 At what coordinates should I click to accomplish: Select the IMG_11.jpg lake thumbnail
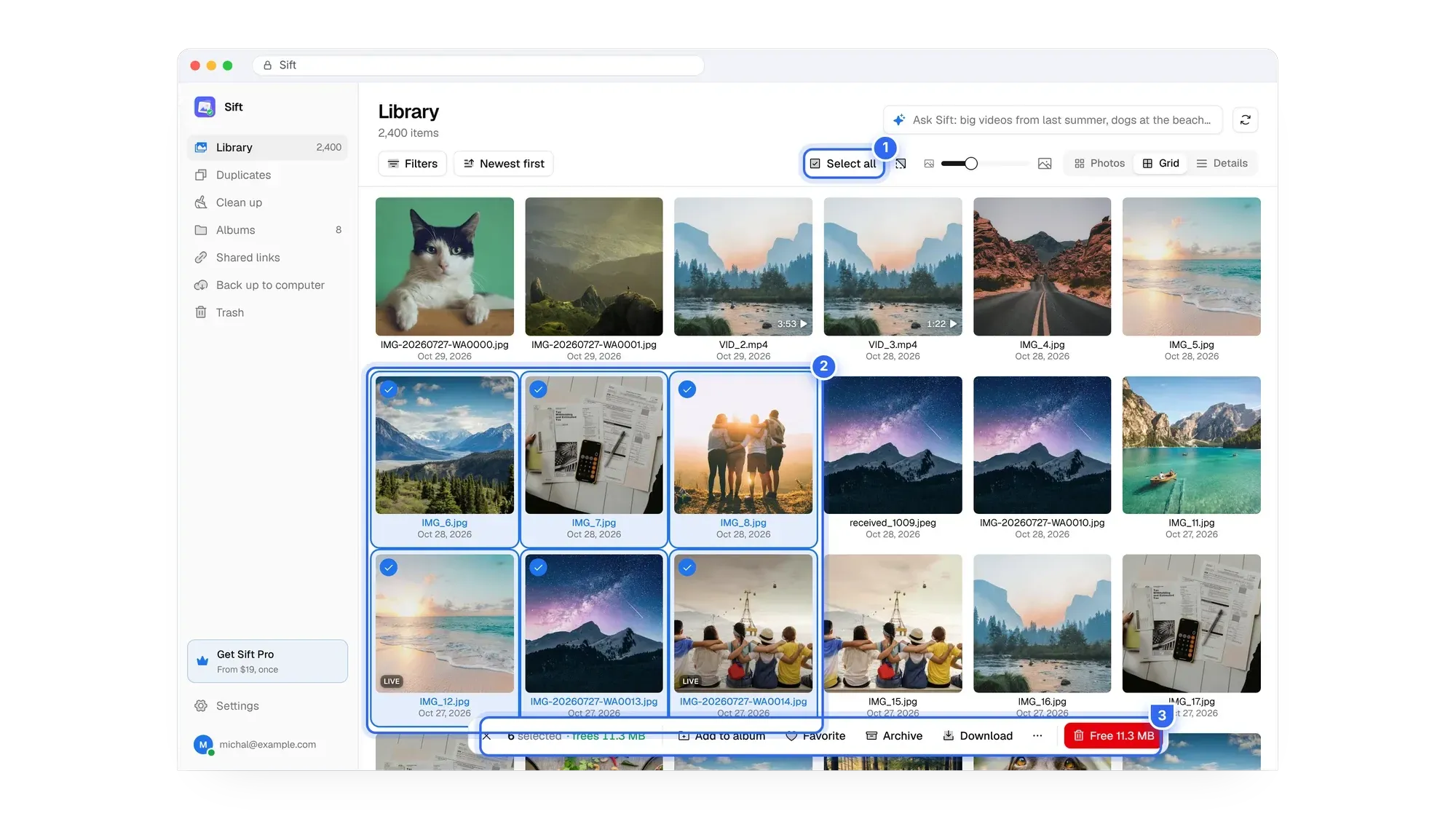(1191, 445)
